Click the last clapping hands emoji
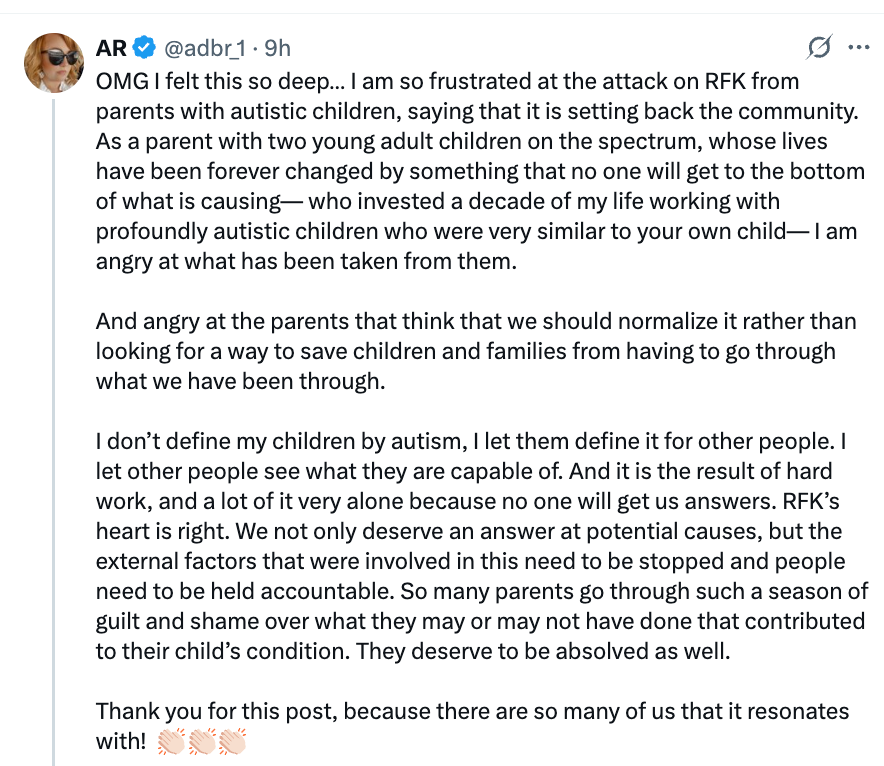The height and width of the screenshot is (766, 884). pos(231,742)
